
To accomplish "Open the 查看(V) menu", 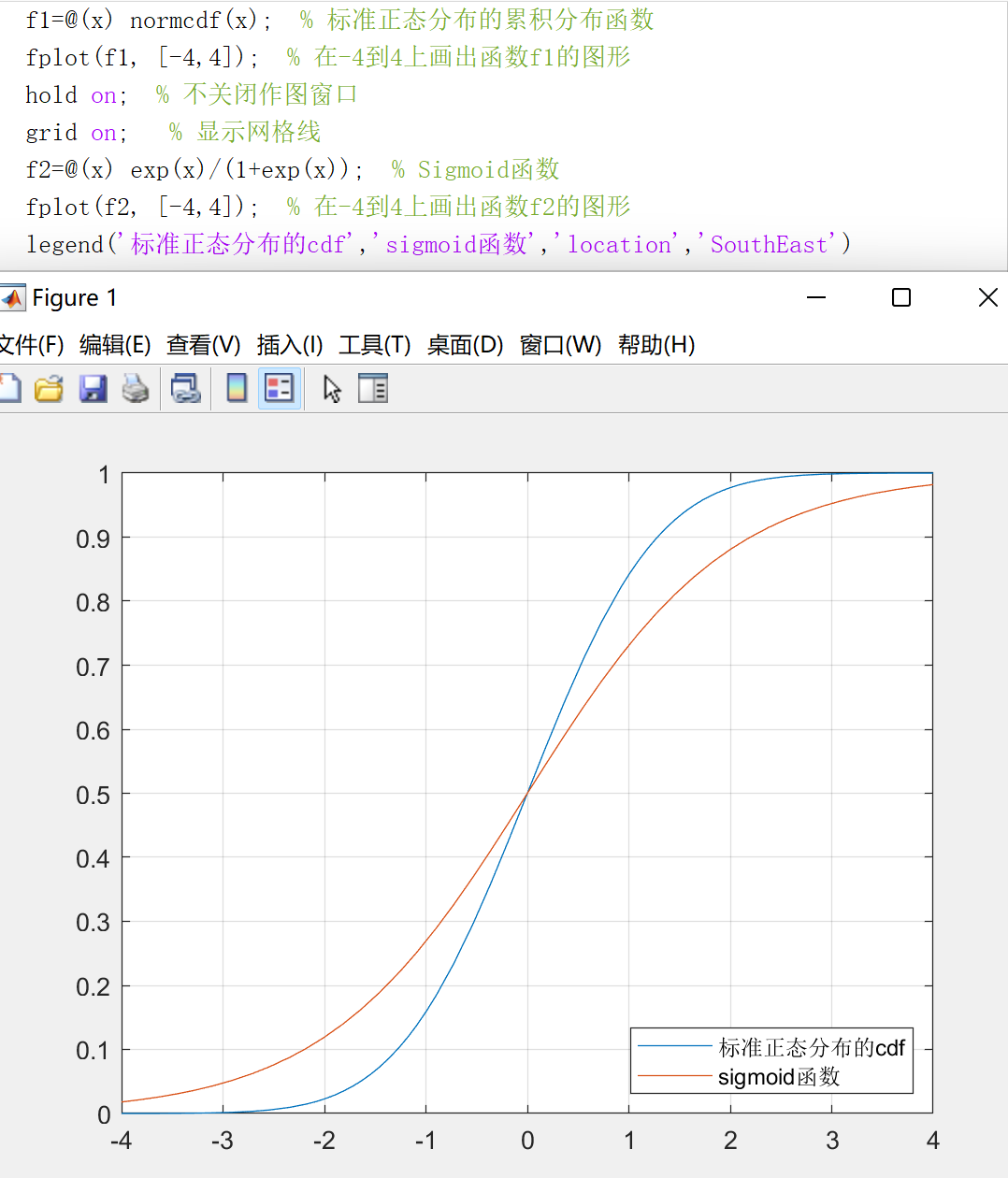I will click(x=199, y=344).
